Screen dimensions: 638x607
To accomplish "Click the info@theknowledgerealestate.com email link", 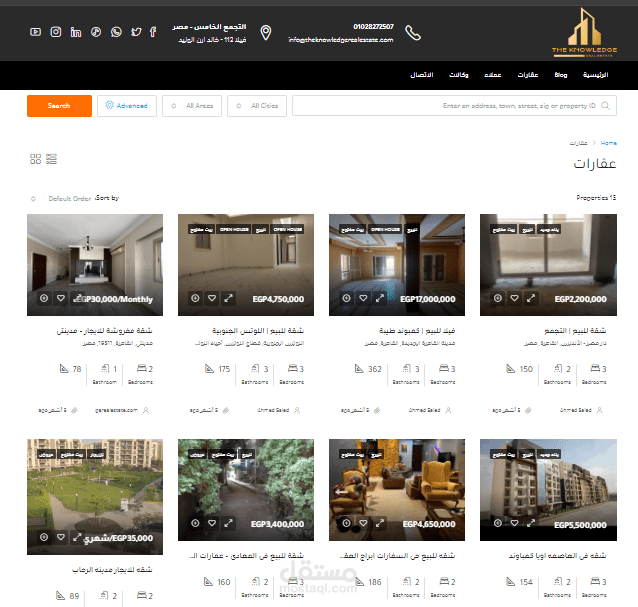I will coord(341,40).
